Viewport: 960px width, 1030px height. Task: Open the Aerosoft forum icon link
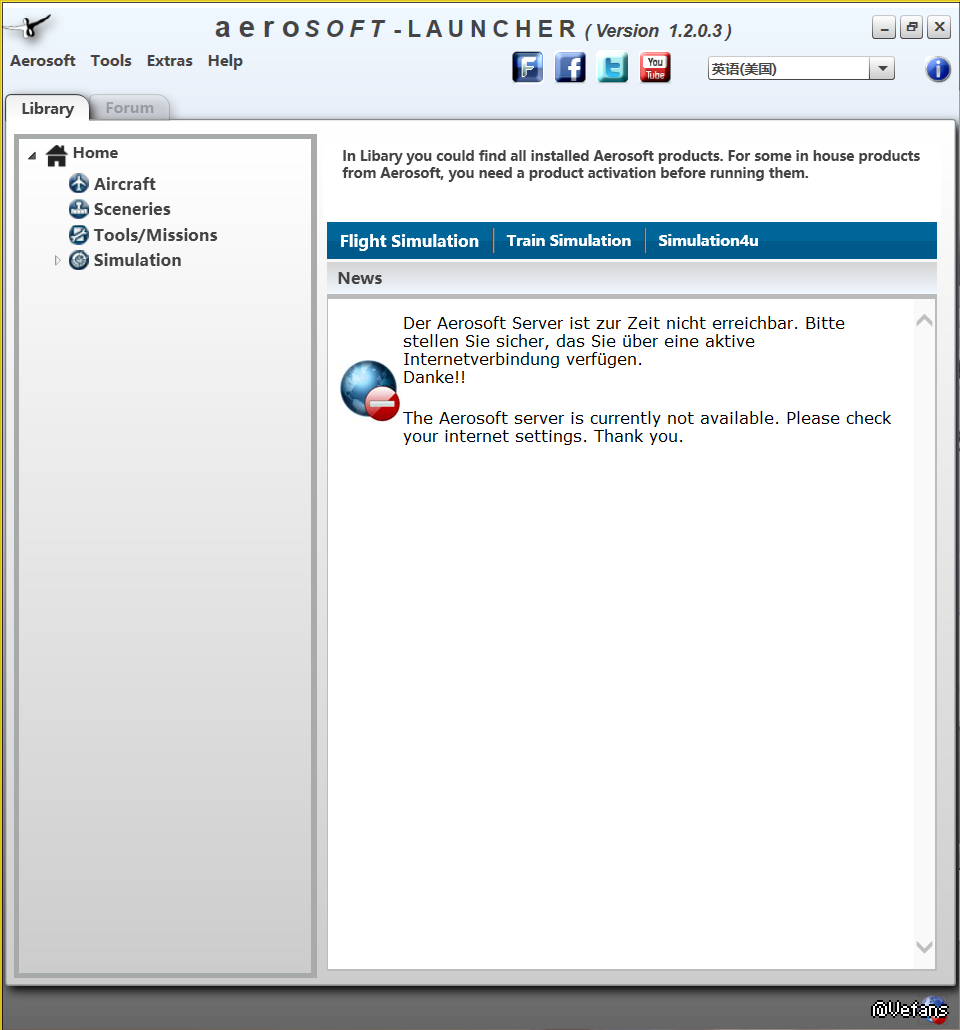[528, 67]
